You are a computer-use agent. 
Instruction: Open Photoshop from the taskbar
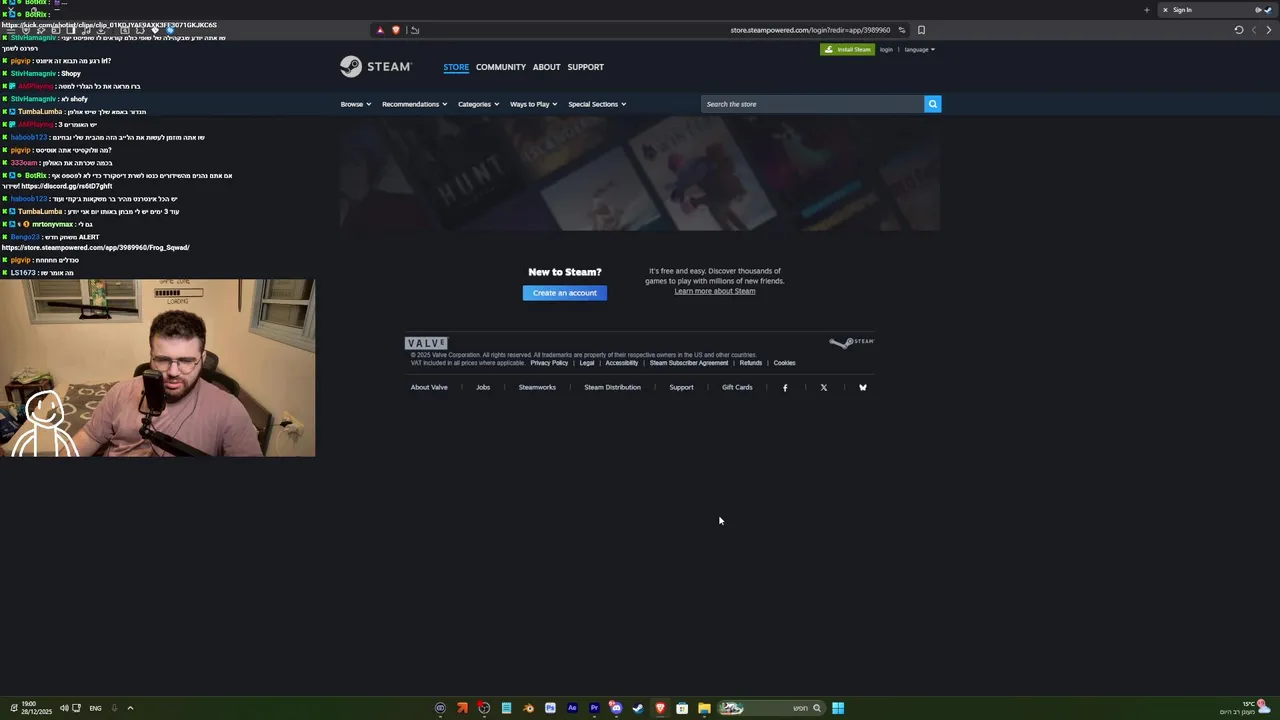coord(550,708)
